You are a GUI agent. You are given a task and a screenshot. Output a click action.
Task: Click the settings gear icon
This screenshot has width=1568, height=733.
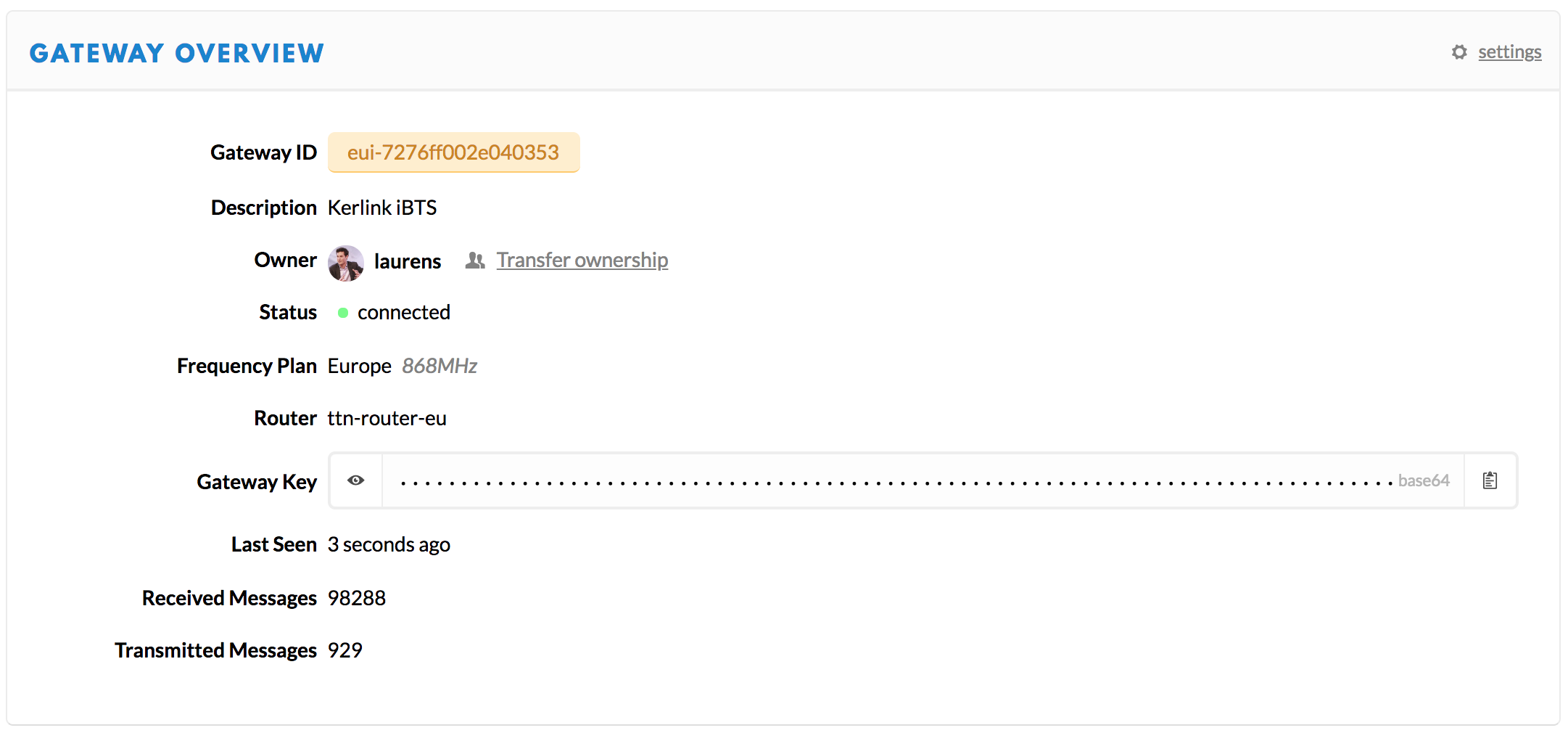1459,52
